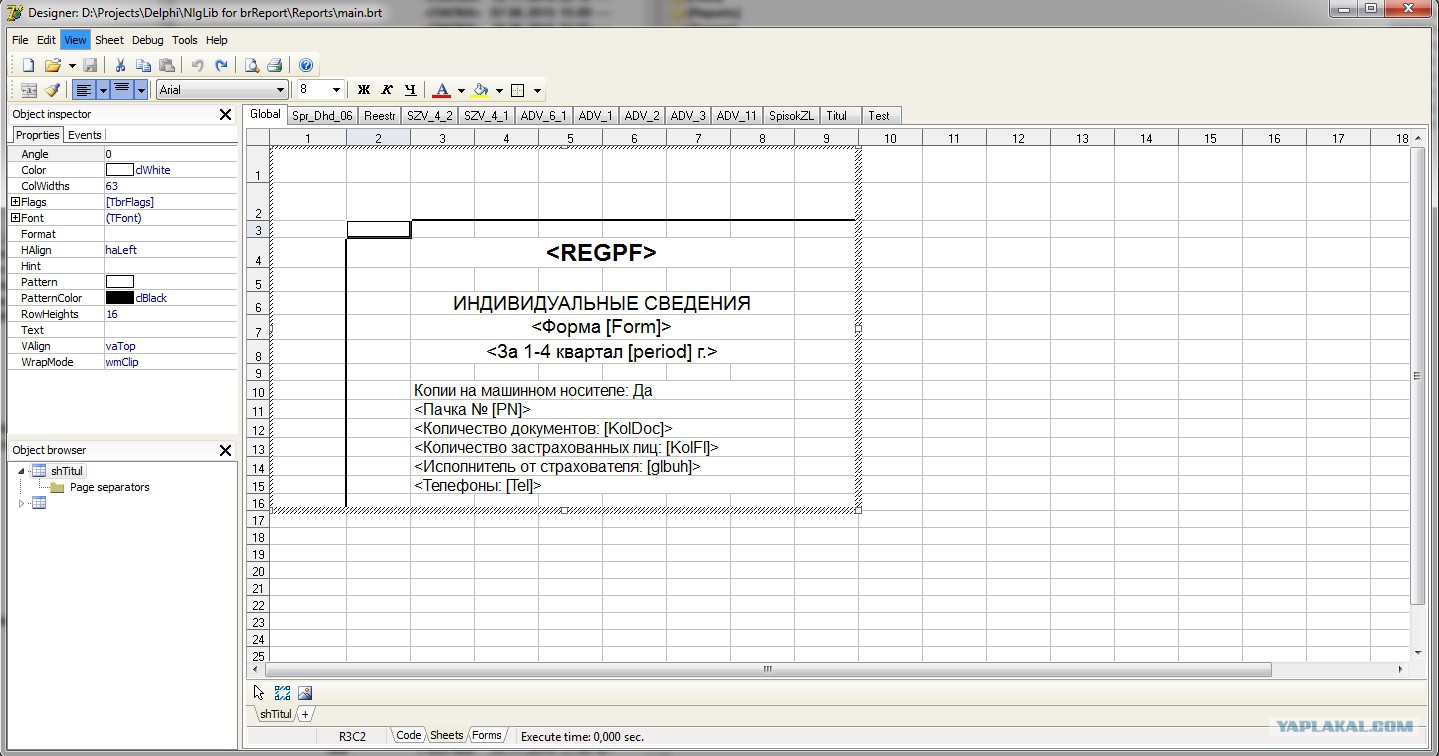1439x756 pixels.
Task: Open the fill color dropdown arrow
Action: coord(499,90)
